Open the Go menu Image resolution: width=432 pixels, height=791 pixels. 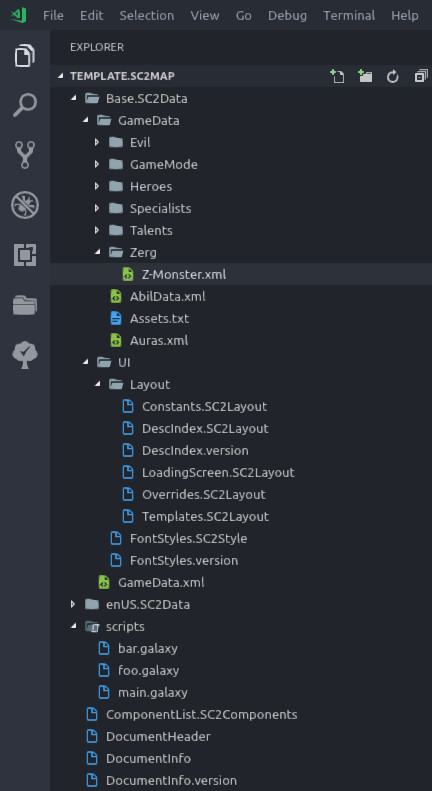coord(244,16)
